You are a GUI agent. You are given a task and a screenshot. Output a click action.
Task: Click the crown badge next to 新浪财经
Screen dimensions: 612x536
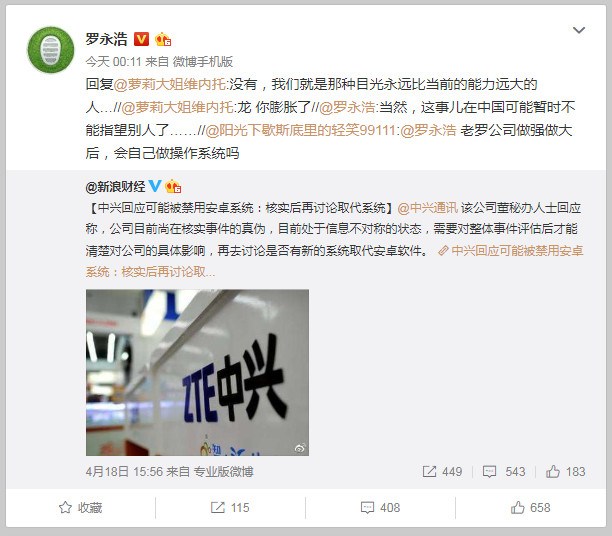coord(173,187)
